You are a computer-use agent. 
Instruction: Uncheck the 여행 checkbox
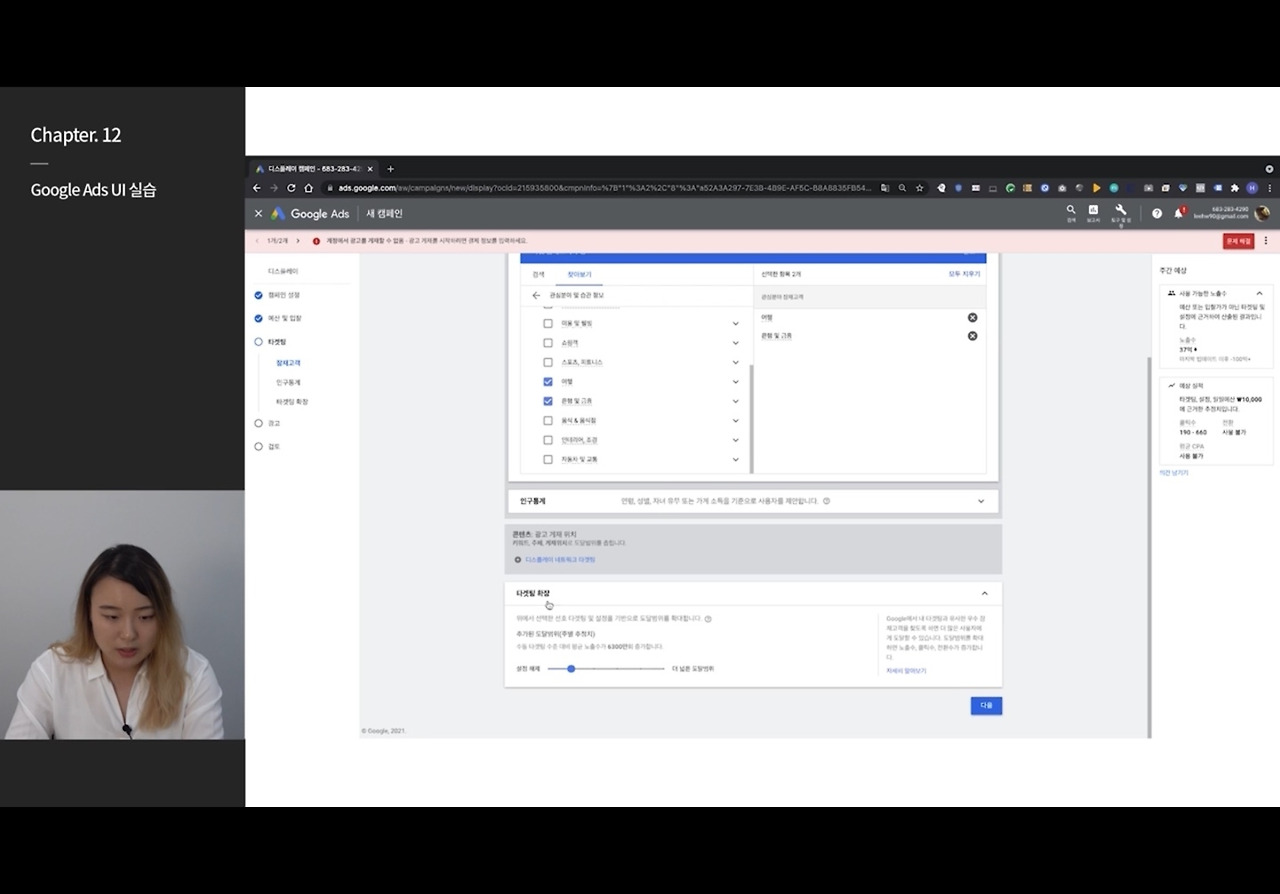tap(548, 382)
